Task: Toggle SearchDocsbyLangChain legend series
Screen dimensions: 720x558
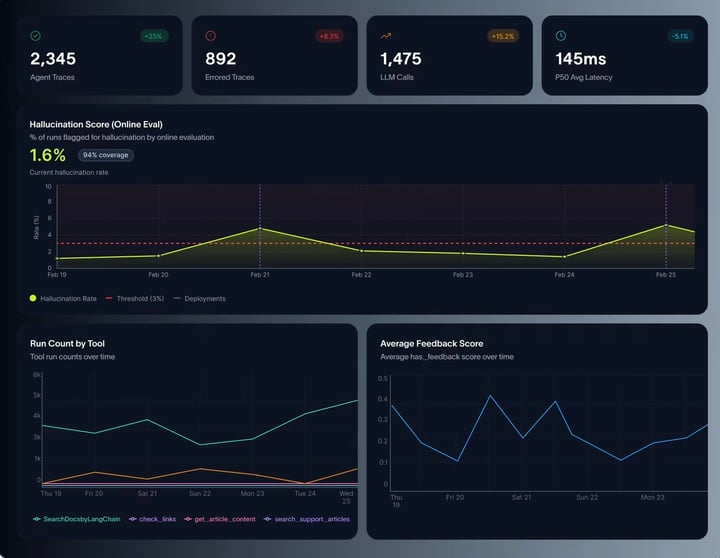Action: [77, 519]
